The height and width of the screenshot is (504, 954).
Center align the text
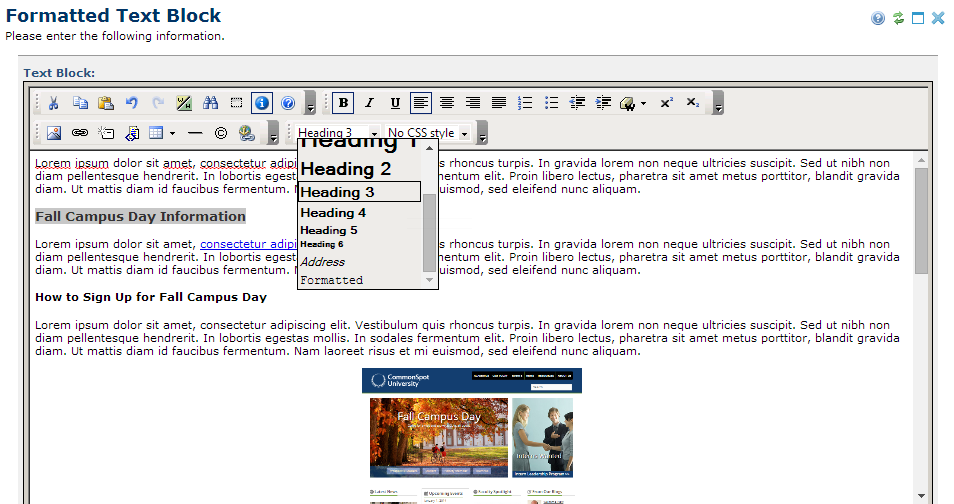pos(447,103)
